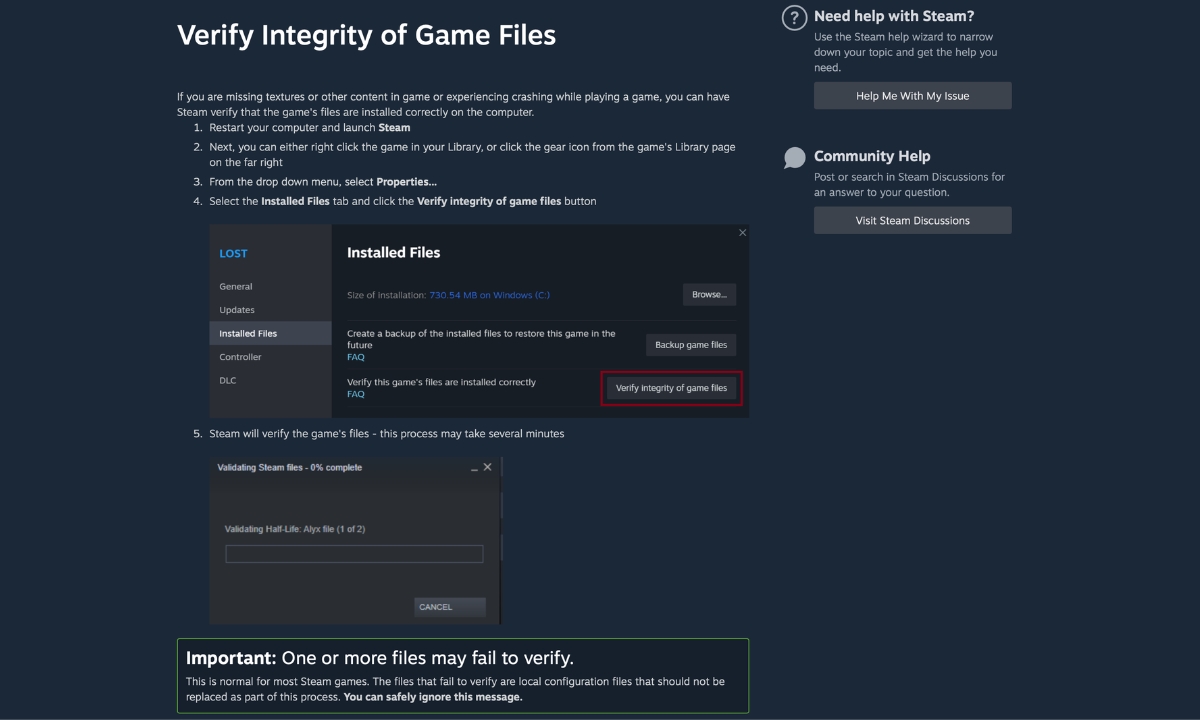1200x720 pixels.
Task: Click the bold Properties... text in step 3
Action: (406, 182)
